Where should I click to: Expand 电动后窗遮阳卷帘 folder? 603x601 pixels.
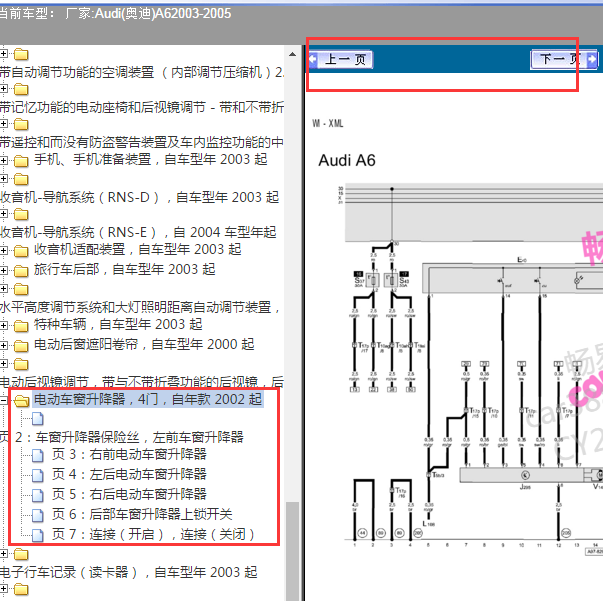click(x=3, y=345)
